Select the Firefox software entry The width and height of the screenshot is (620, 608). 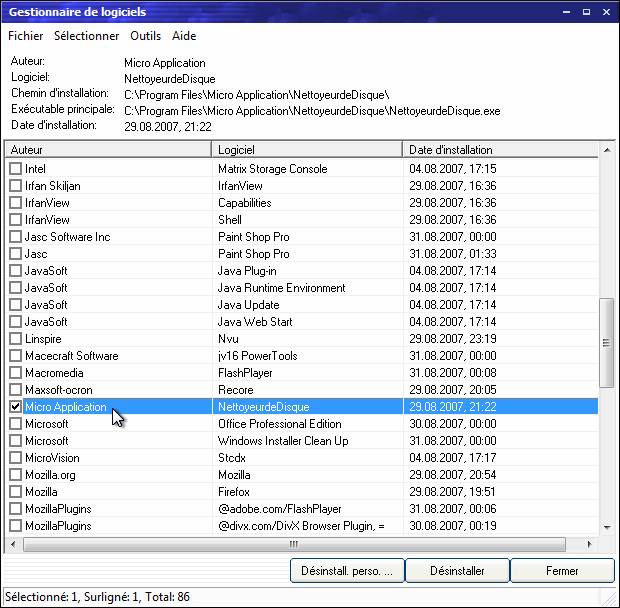click(x=234, y=492)
